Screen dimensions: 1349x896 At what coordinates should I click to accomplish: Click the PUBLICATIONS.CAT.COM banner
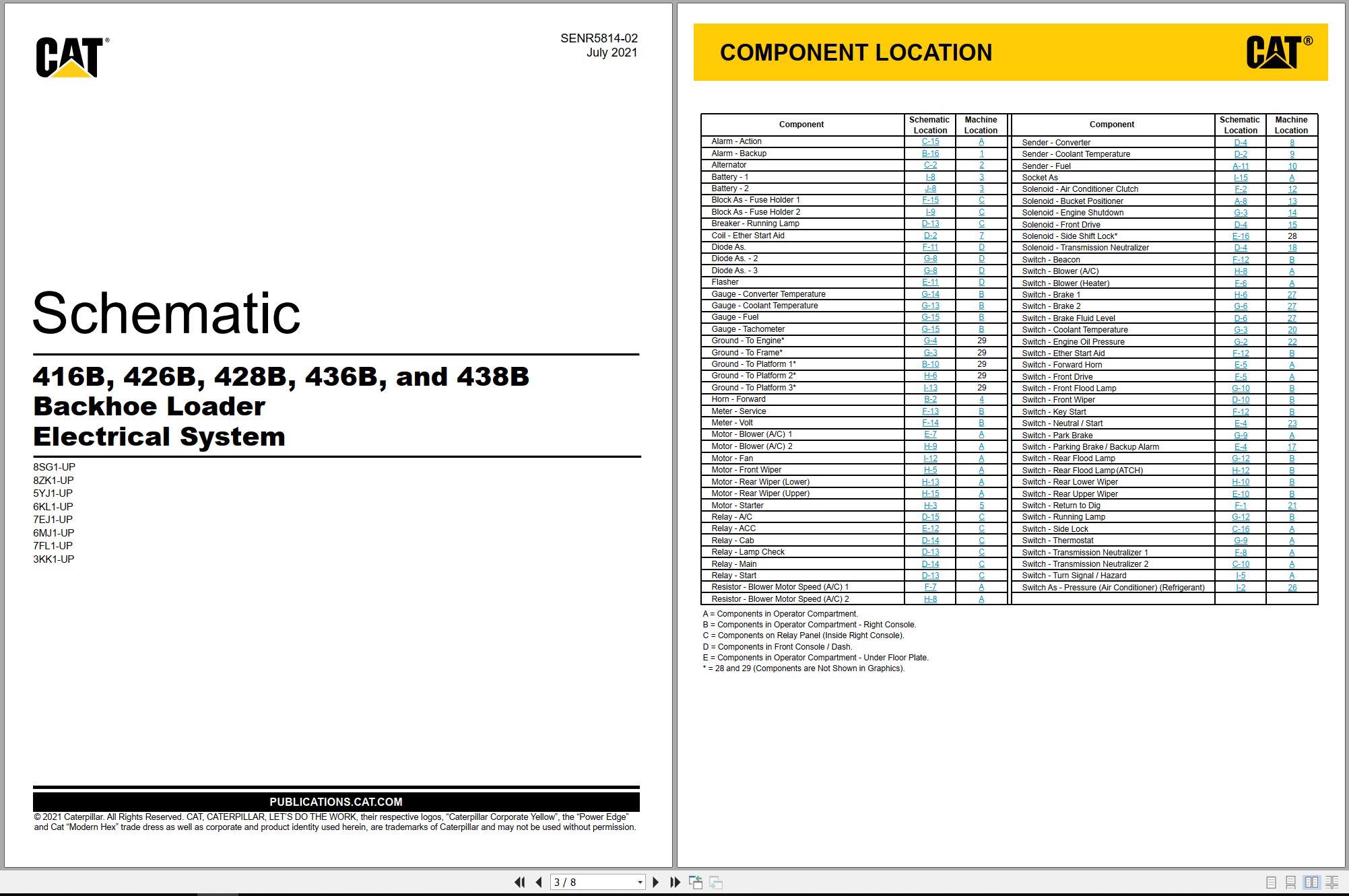point(336,802)
